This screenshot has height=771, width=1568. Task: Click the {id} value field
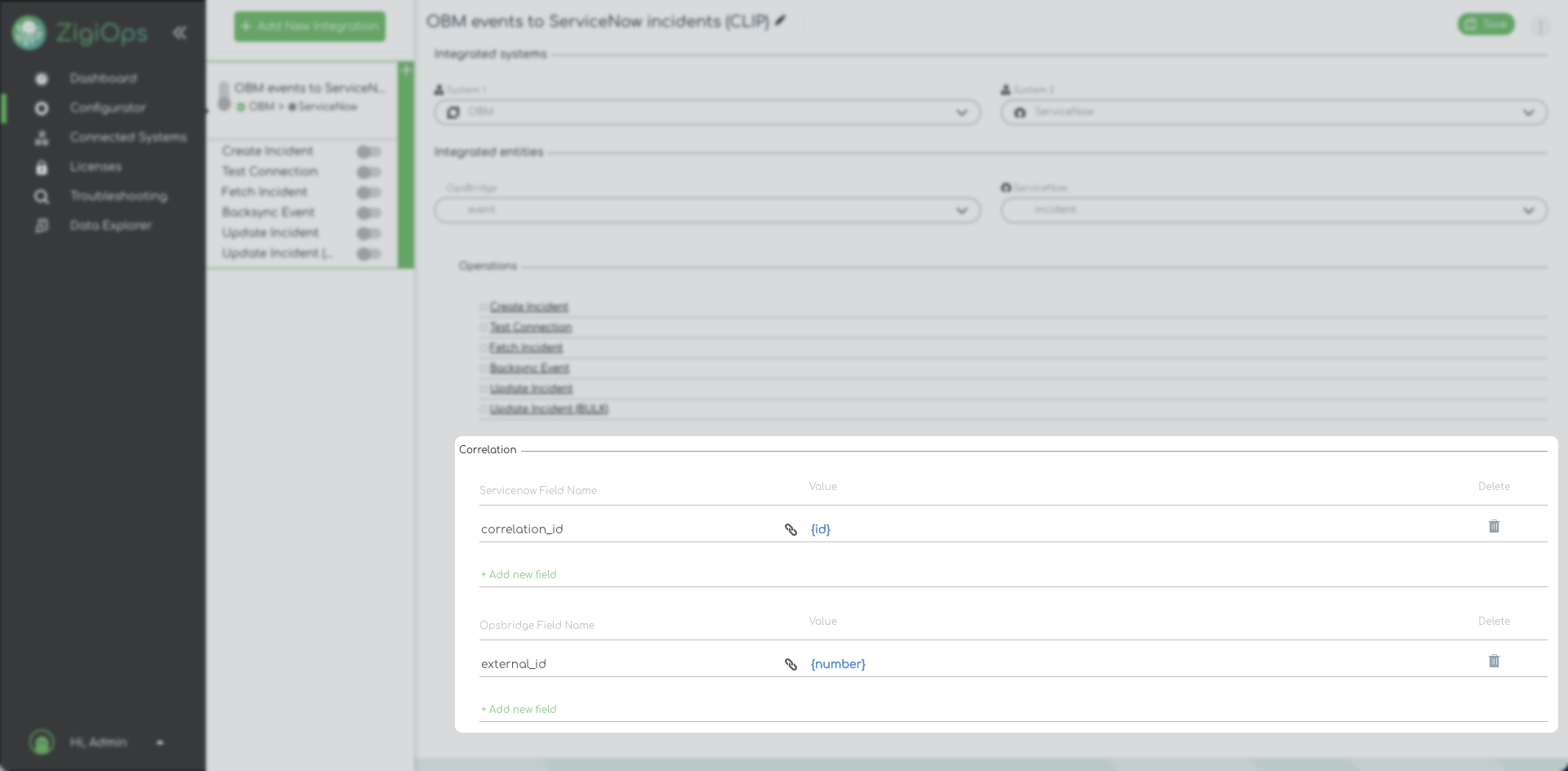[821, 529]
